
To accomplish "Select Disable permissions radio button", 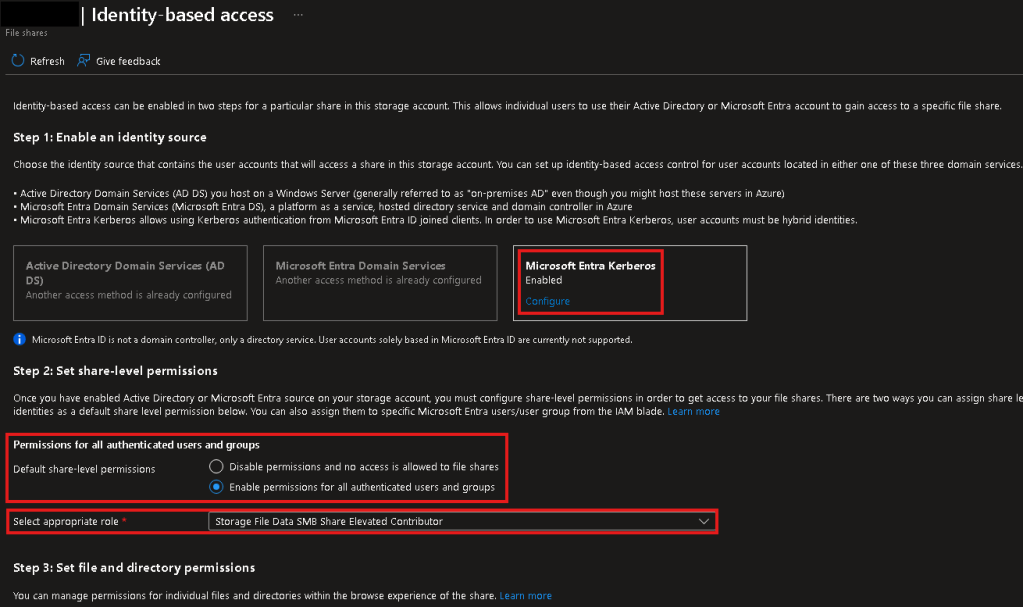I will [x=216, y=466].
